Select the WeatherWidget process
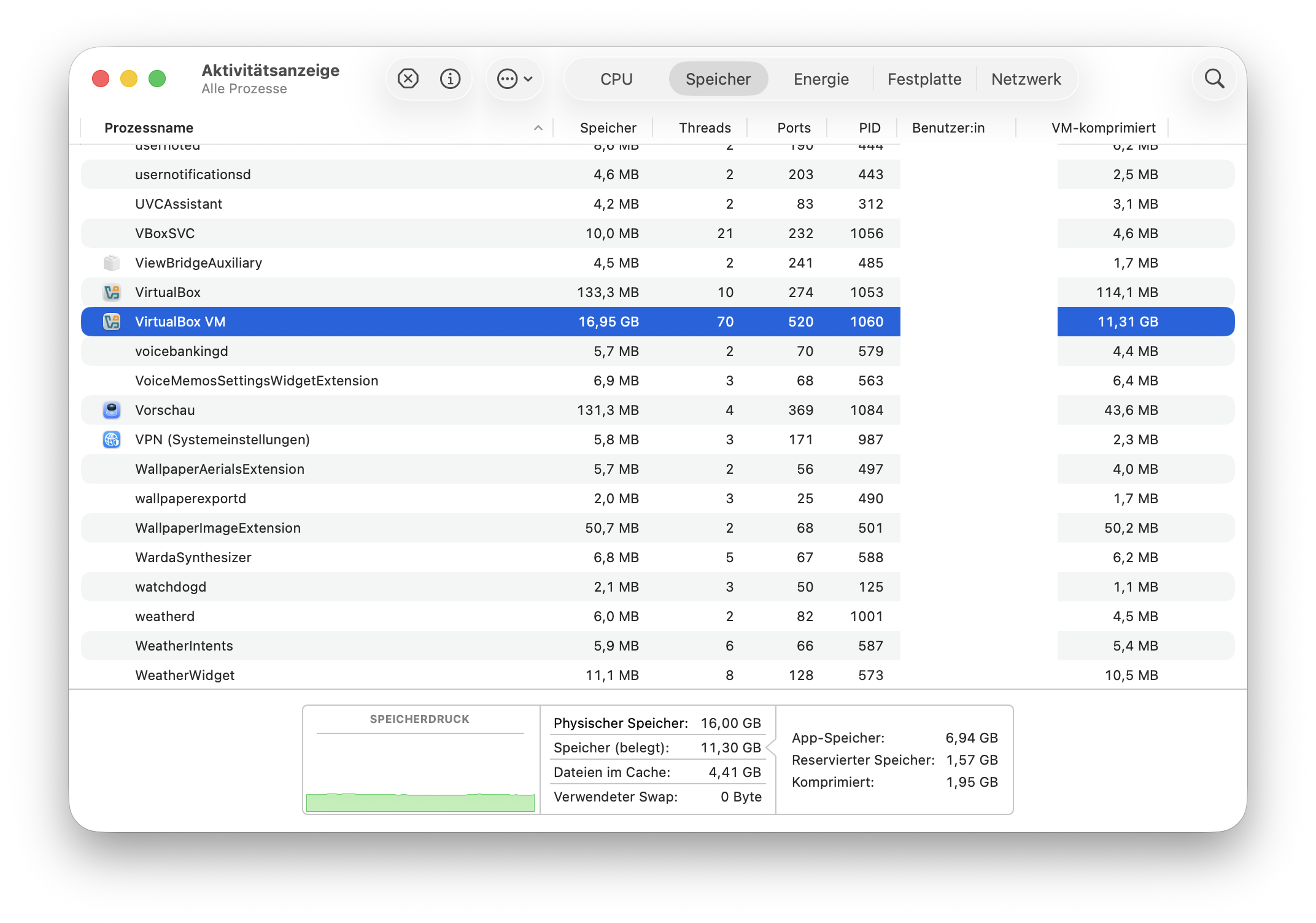 (x=185, y=675)
